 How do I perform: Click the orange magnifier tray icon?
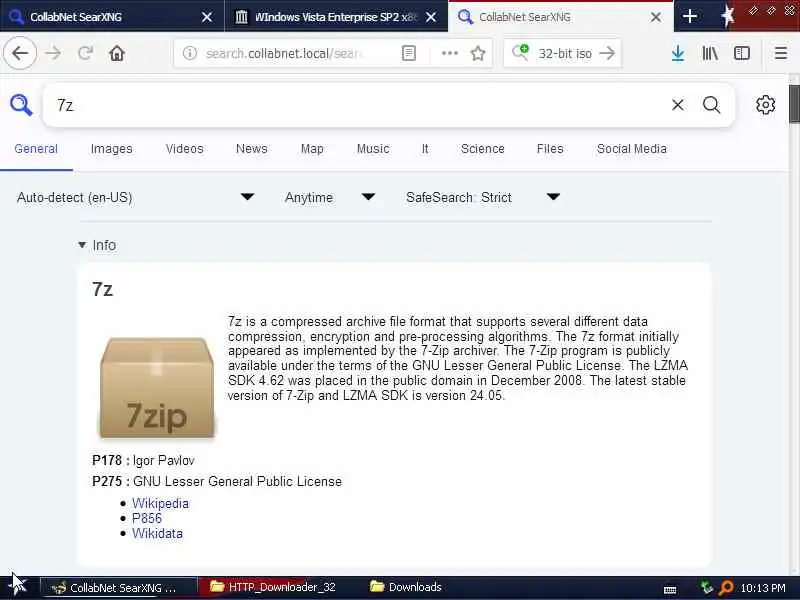coord(726,588)
